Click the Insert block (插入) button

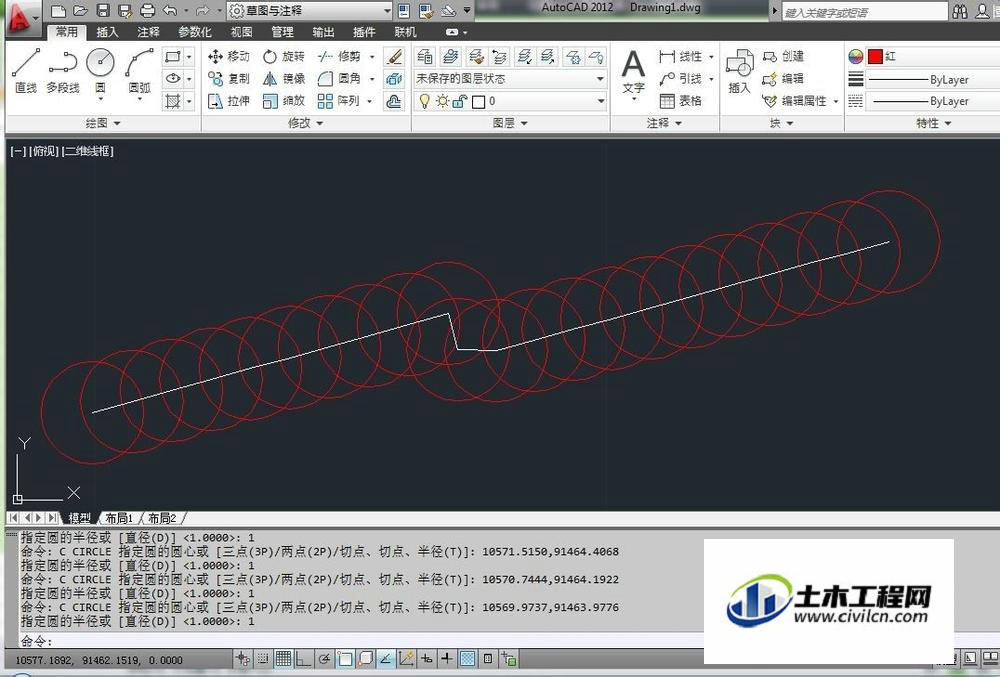point(739,72)
